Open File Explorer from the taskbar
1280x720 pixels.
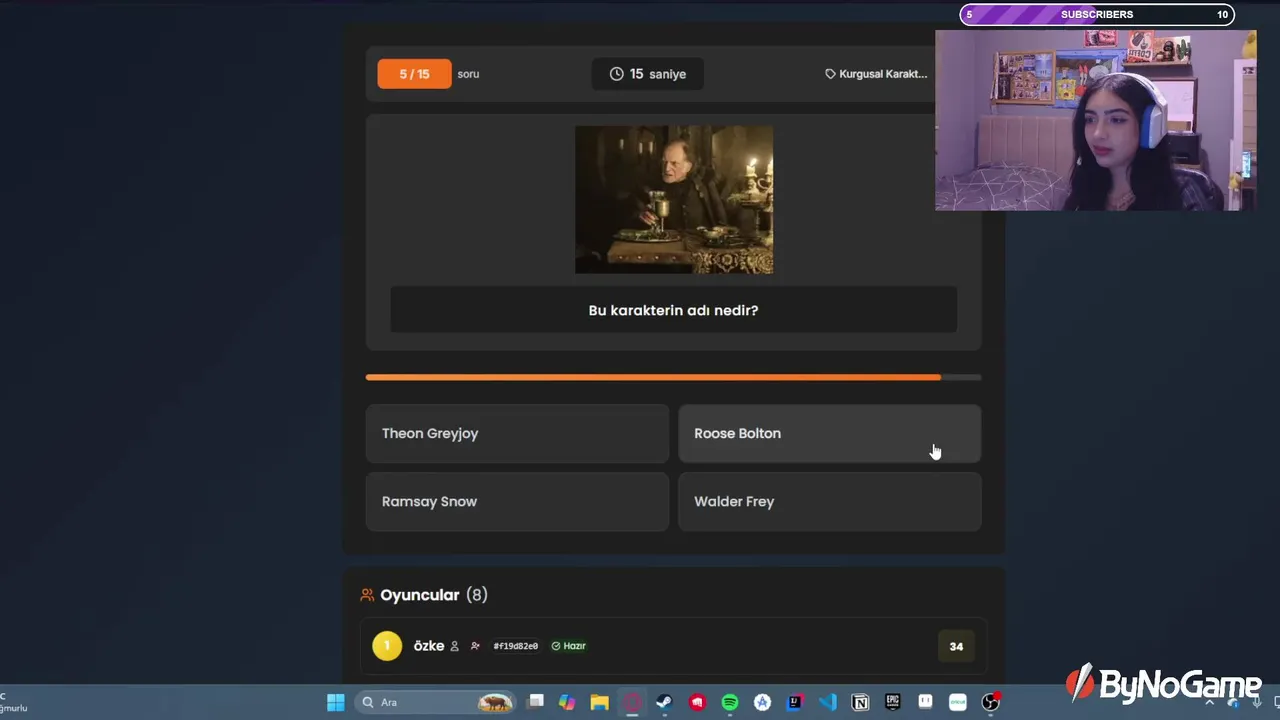599,702
